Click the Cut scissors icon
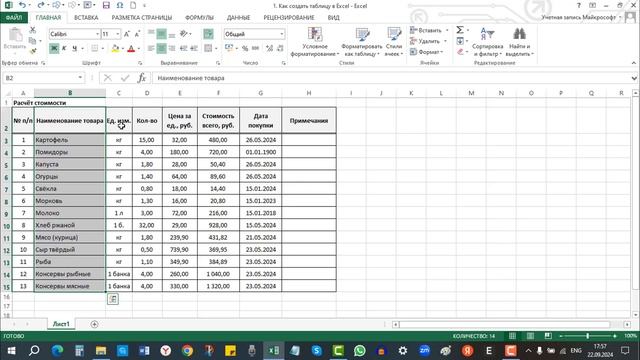The image size is (640, 360). [x=33, y=30]
